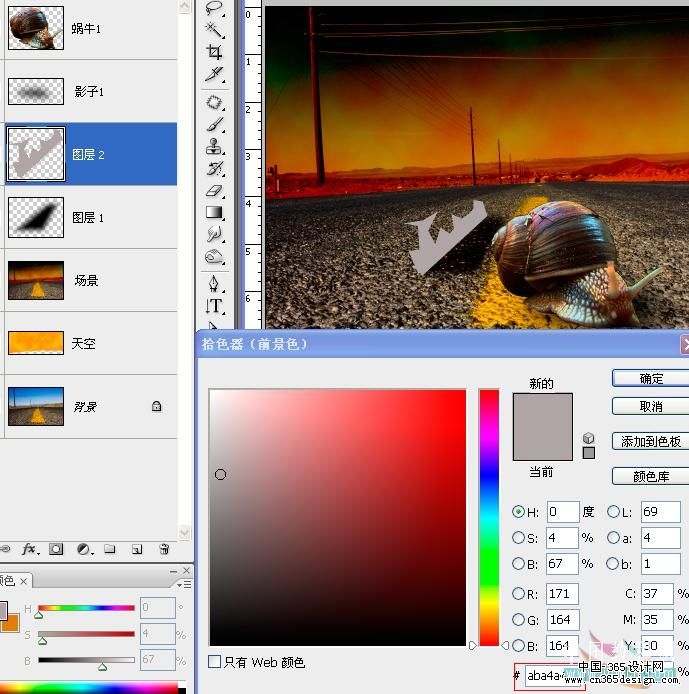Open the layer style fx menu

pos(30,549)
